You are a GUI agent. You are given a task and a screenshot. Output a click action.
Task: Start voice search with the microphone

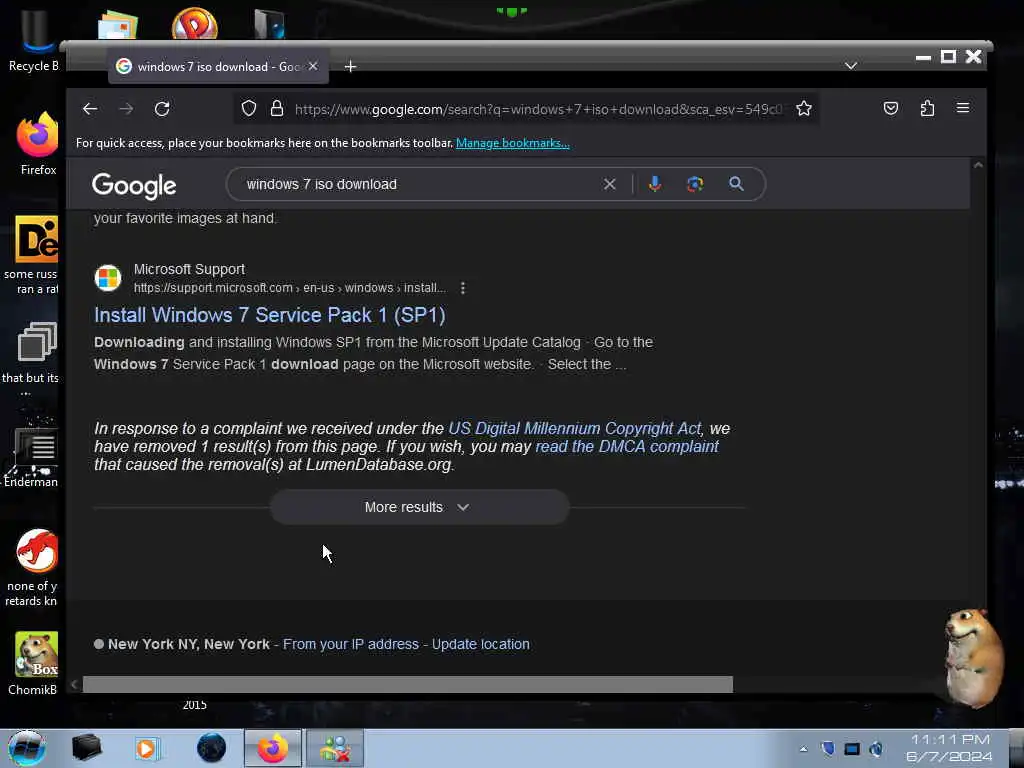655,184
